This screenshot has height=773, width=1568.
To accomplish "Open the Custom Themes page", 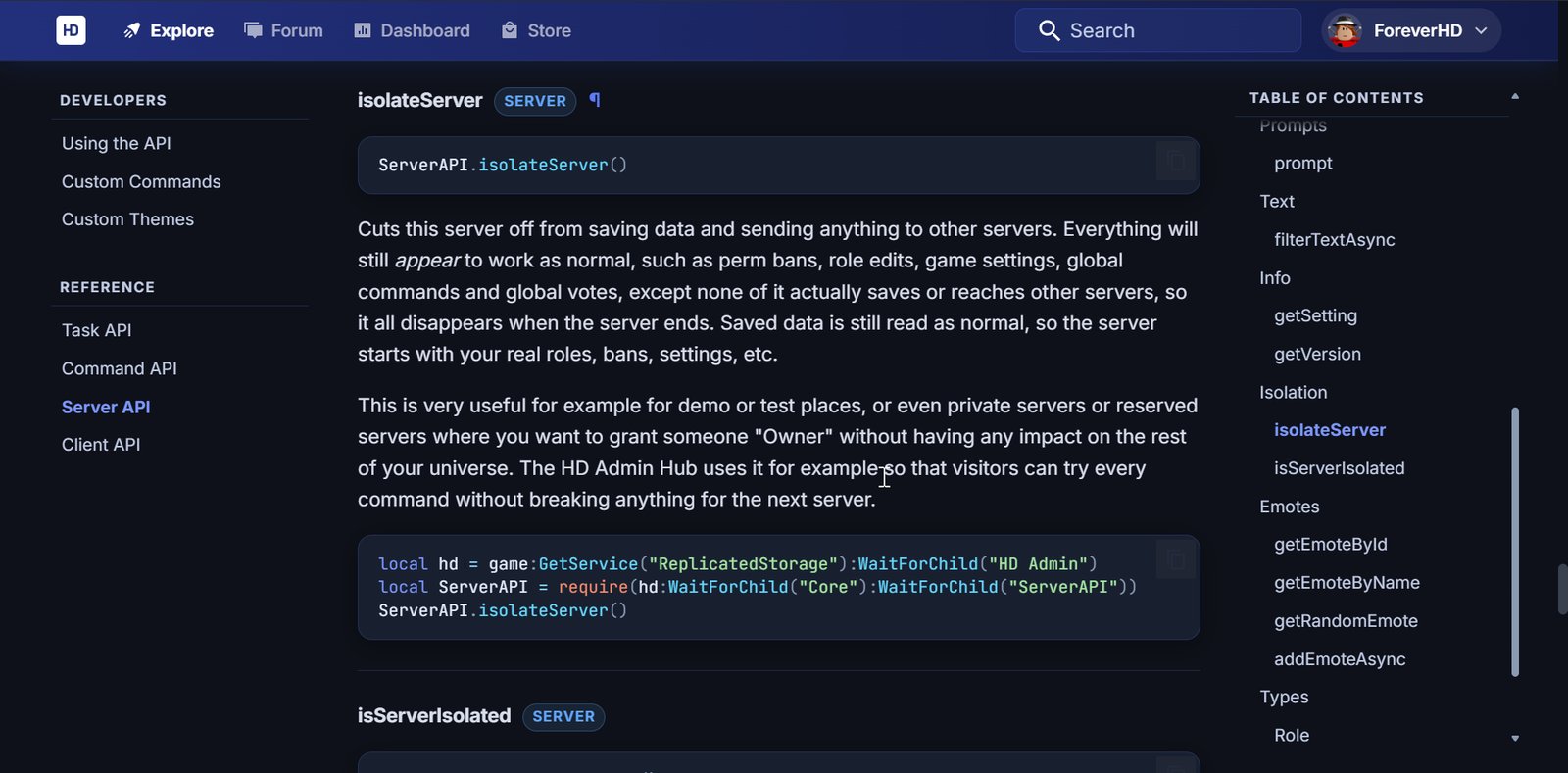I will click(x=127, y=219).
